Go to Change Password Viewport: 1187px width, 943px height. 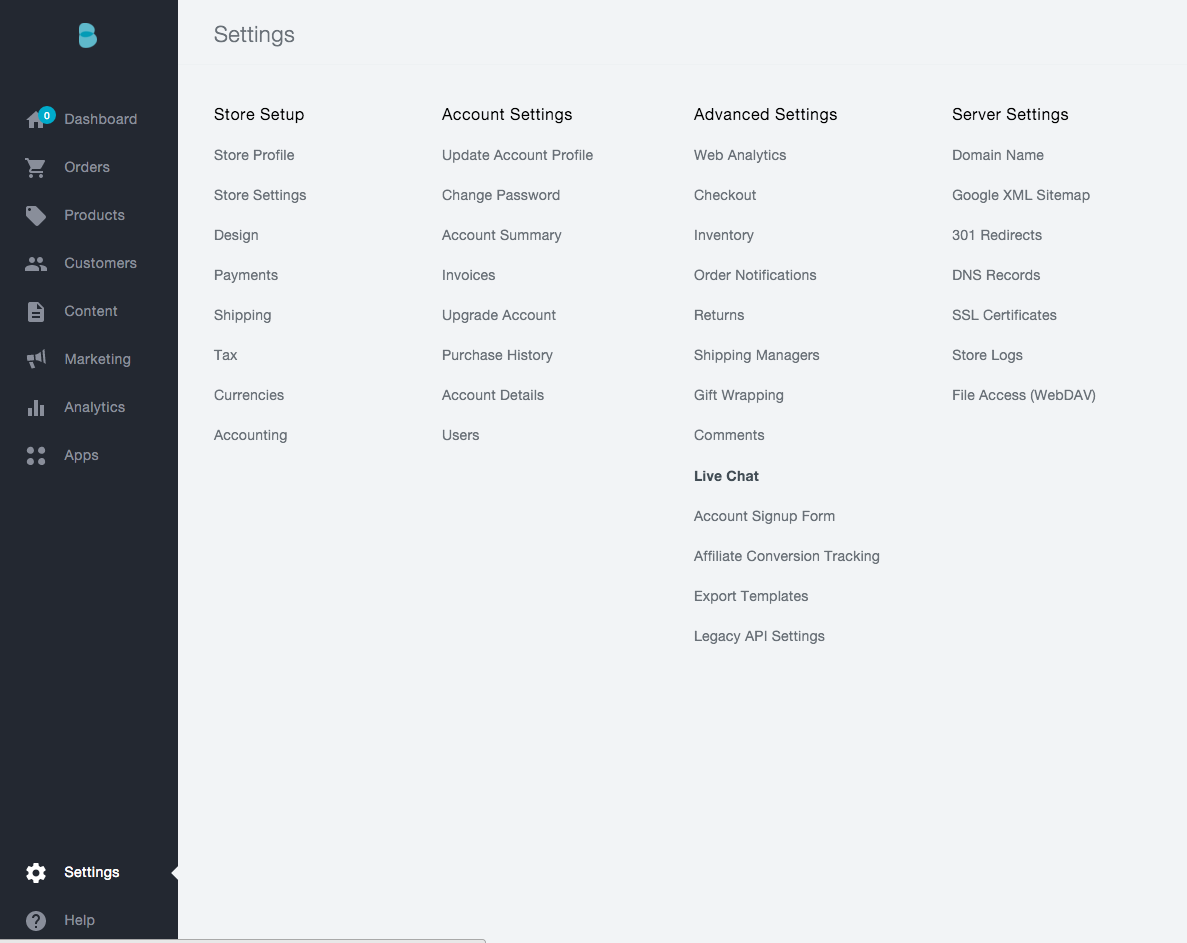[x=501, y=195]
